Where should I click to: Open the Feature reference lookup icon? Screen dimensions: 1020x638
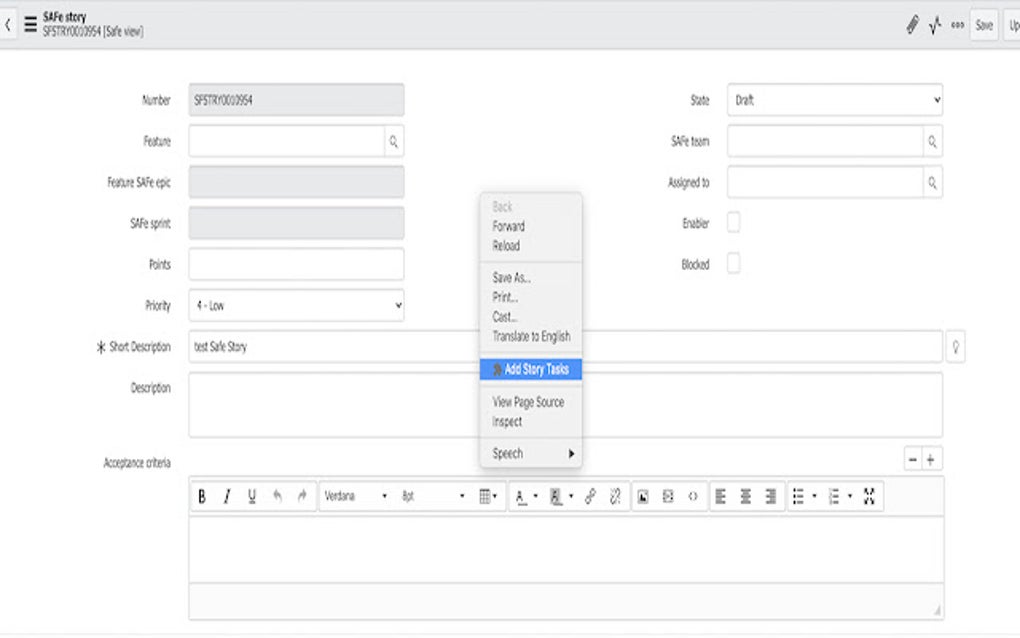coord(394,141)
